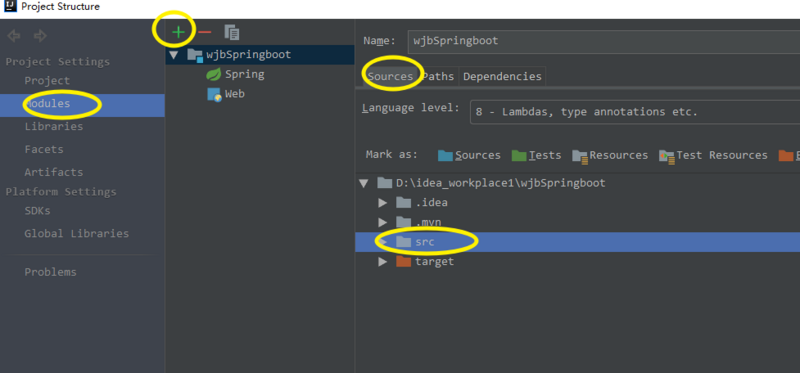Viewport: 800px width, 373px height.
Task: Mark as Test Resources button
Action: point(713,155)
